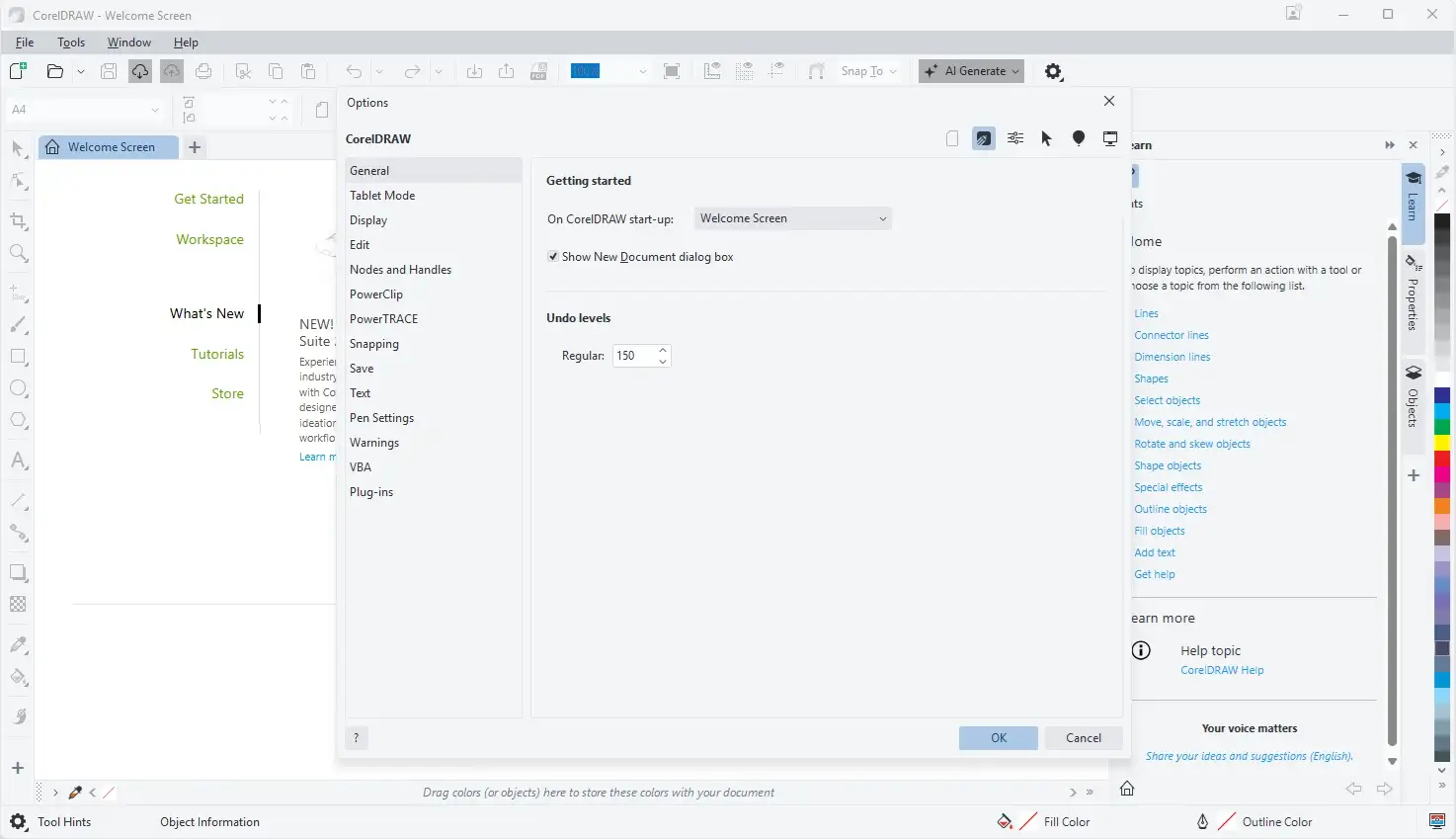Viewport: 1456px width, 839px height.
Task: Click the New document icon in toolbar
Action: [x=18, y=71]
